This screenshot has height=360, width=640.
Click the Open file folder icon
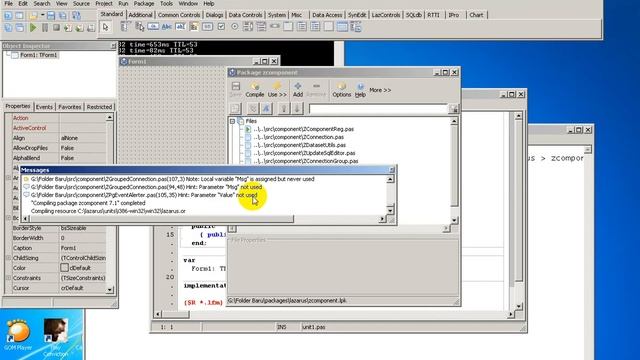33,16
